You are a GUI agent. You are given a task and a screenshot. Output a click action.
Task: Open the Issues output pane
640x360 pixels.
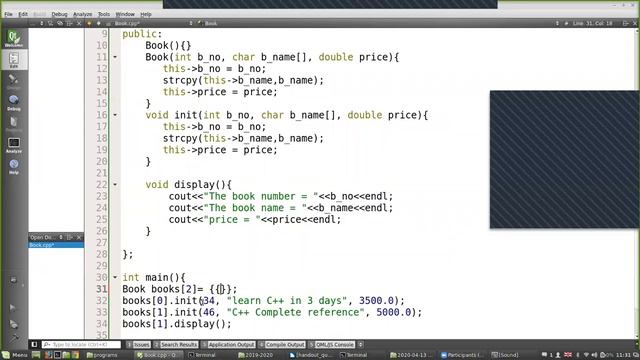(138, 344)
